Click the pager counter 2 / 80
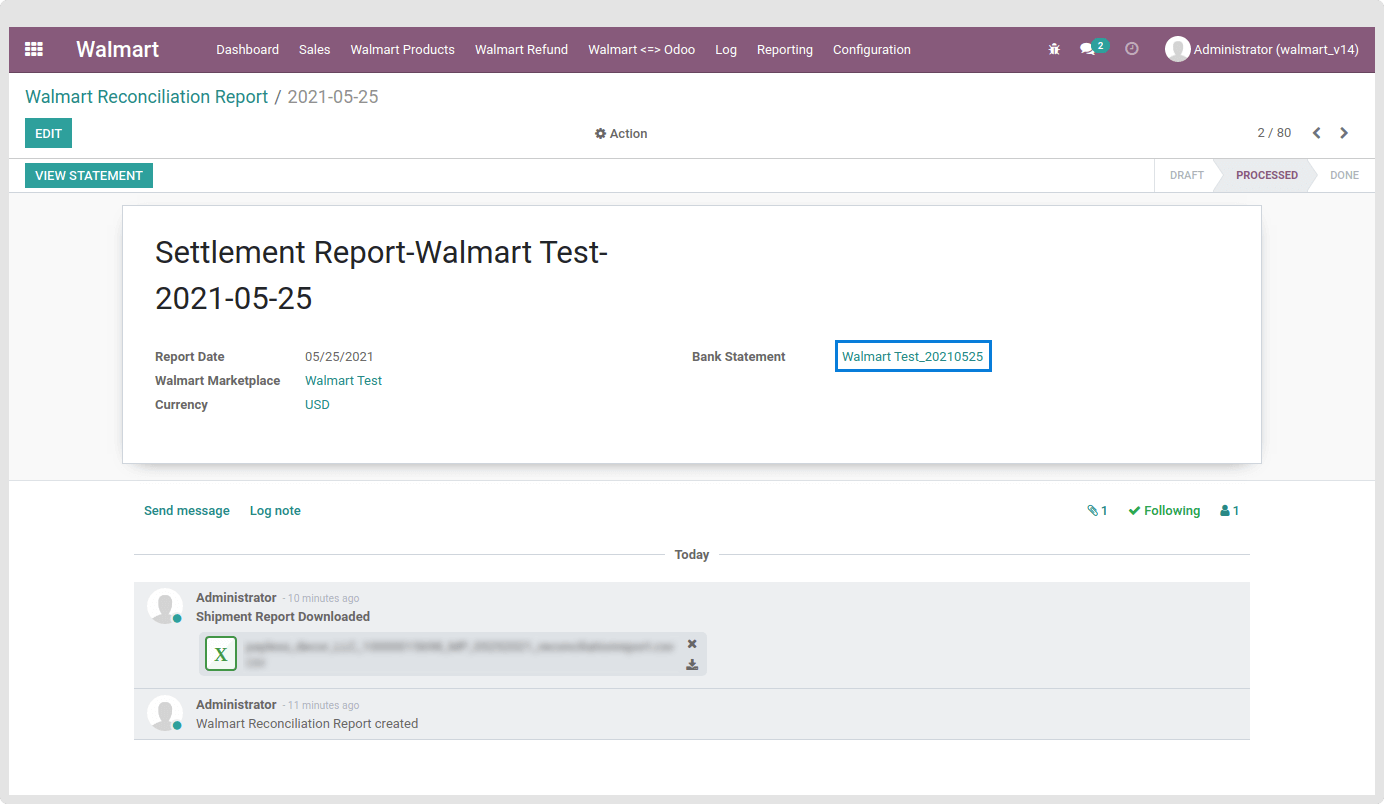The width and height of the screenshot is (1384, 804). pyautogui.click(x=1274, y=133)
